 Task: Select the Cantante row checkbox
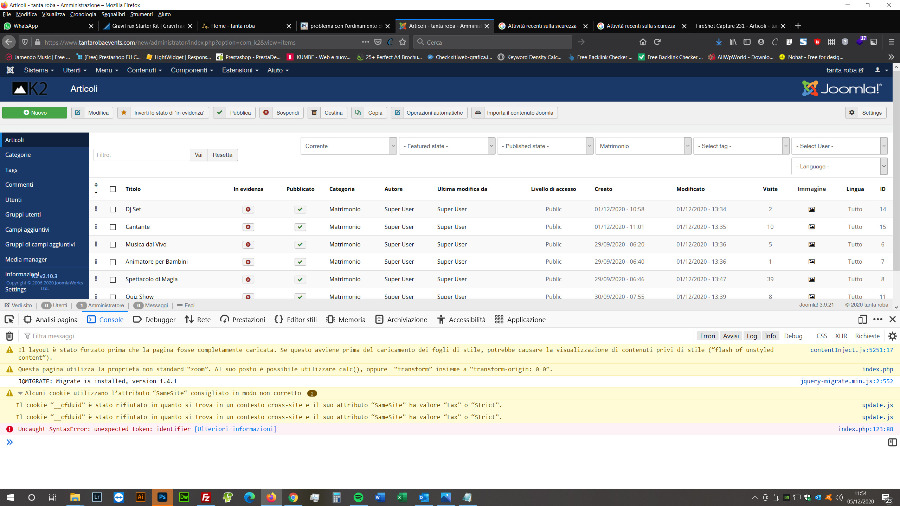coord(113,227)
